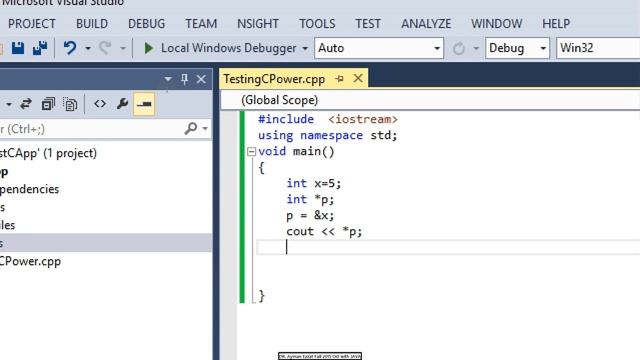
Task: Toggle Solution Explorer auto-hide pin
Action: click(184, 79)
